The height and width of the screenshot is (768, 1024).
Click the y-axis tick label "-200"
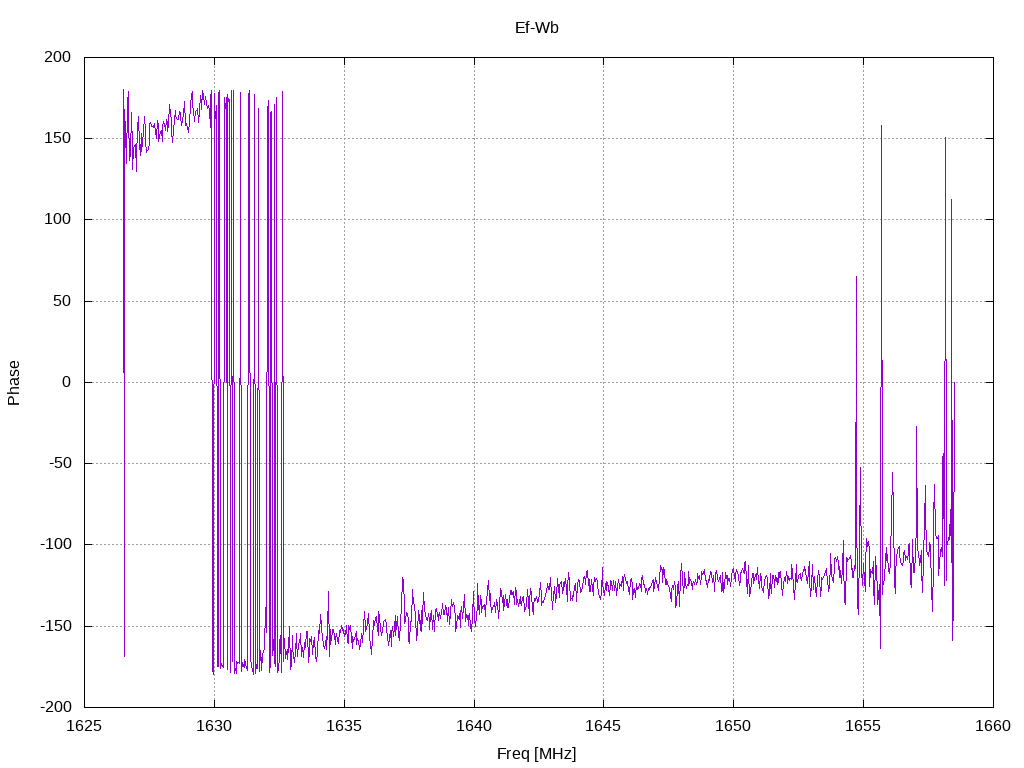56,707
